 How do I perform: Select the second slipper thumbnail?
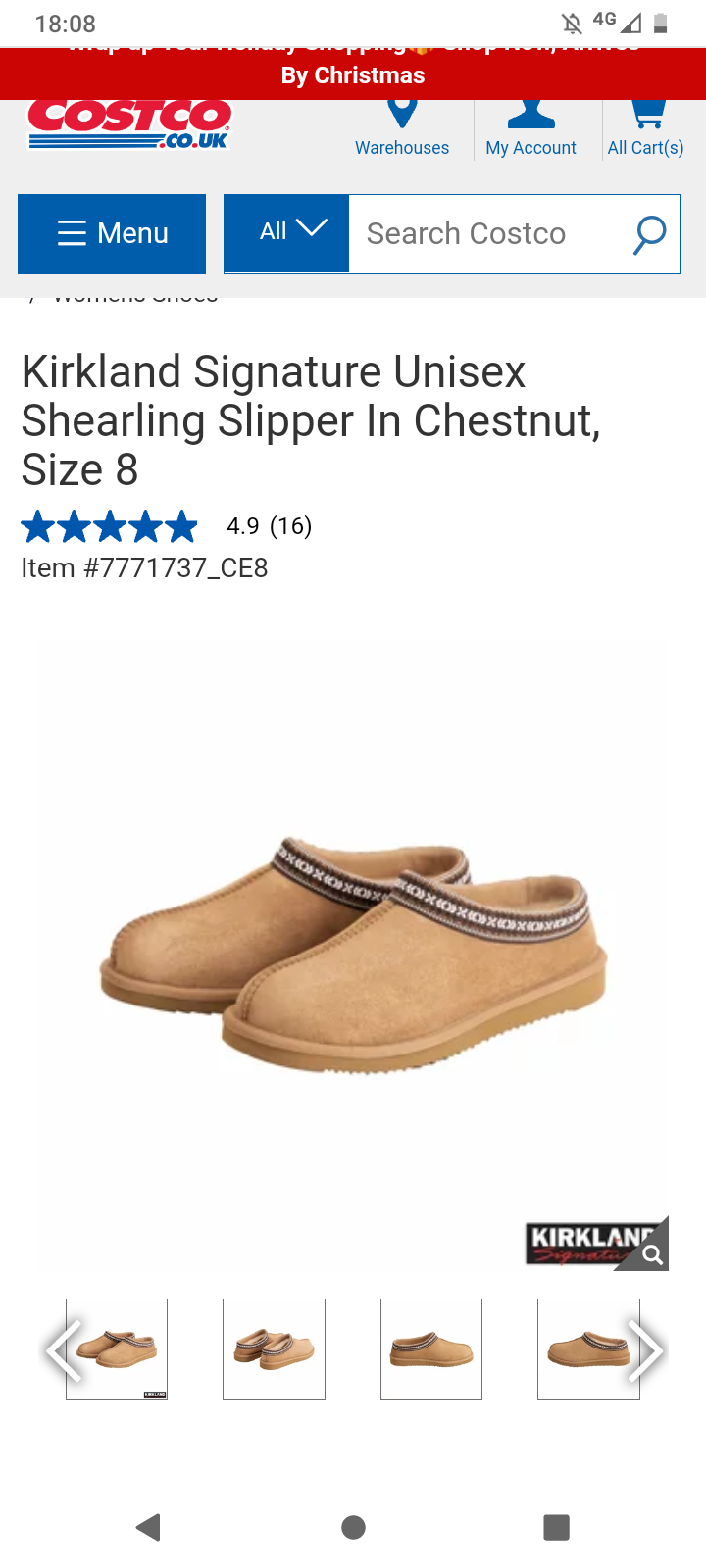point(274,1349)
